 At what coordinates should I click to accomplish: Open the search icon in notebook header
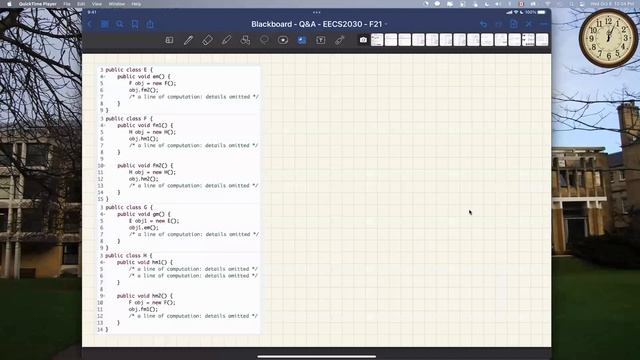point(120,24)
